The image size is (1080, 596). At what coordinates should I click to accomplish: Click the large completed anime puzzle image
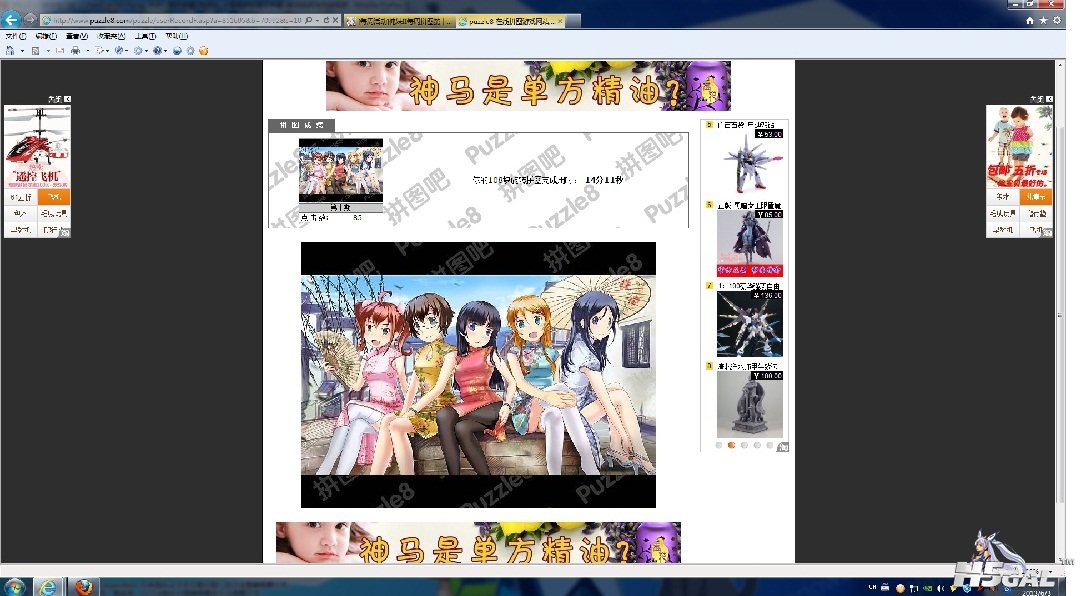478,374
